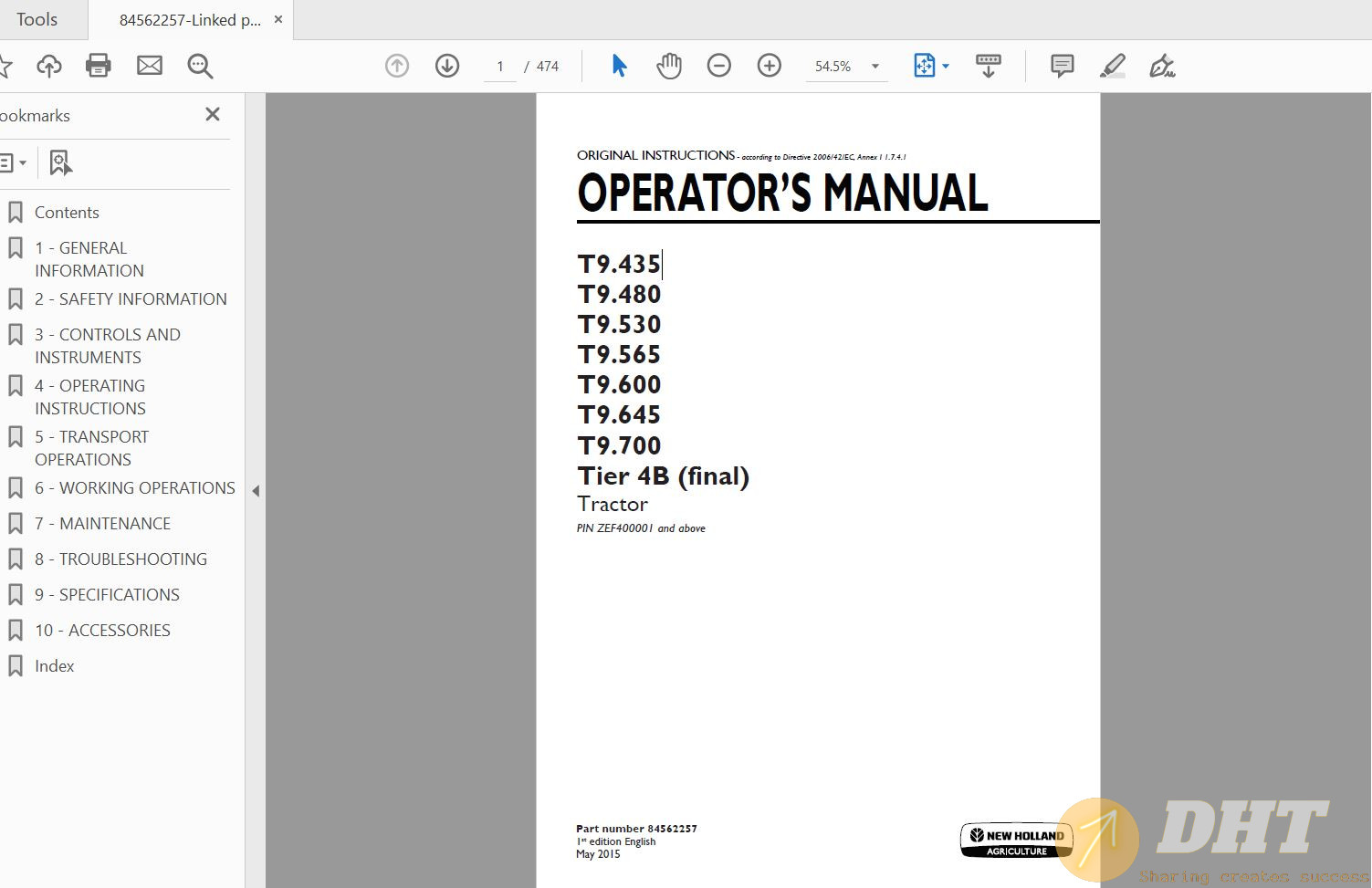The width and height of the screenshot is (1372, 888).
Task: Click the 474 total page count
Action: (x=548, y=66)
